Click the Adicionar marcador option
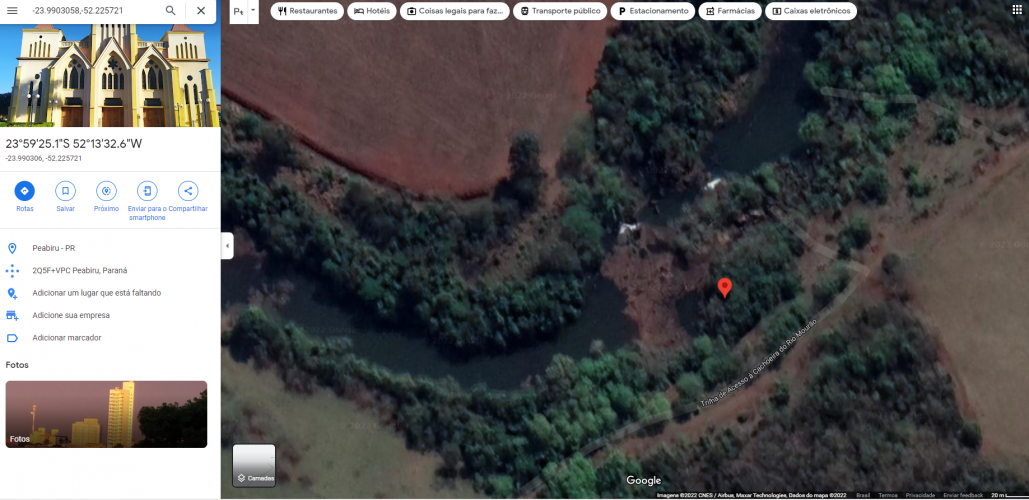 pos(66,338)
